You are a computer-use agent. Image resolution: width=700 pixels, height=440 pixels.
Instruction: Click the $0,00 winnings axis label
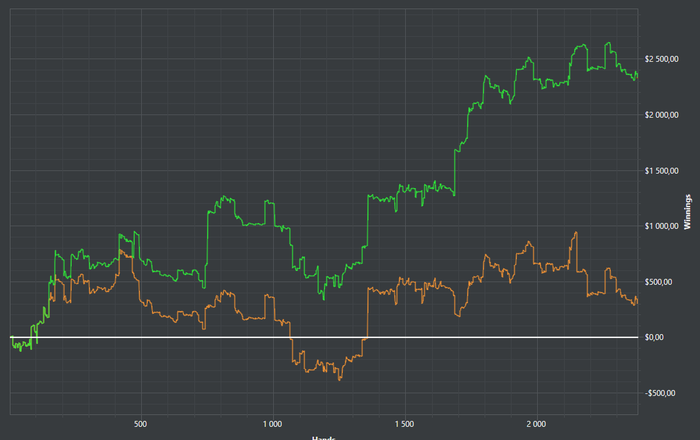click(654, 337)
